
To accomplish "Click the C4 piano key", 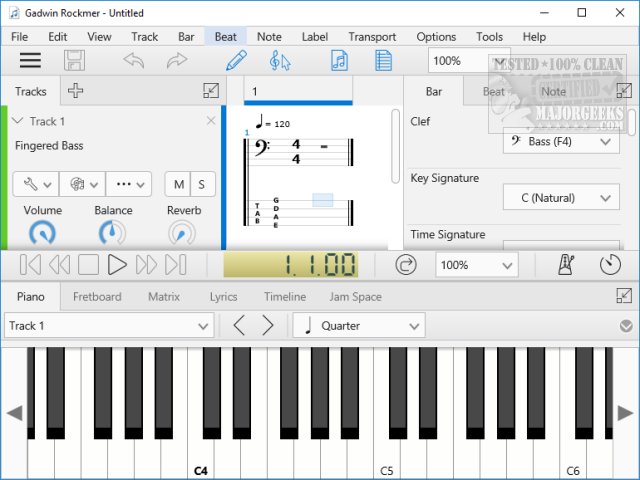I will (201, 457).
